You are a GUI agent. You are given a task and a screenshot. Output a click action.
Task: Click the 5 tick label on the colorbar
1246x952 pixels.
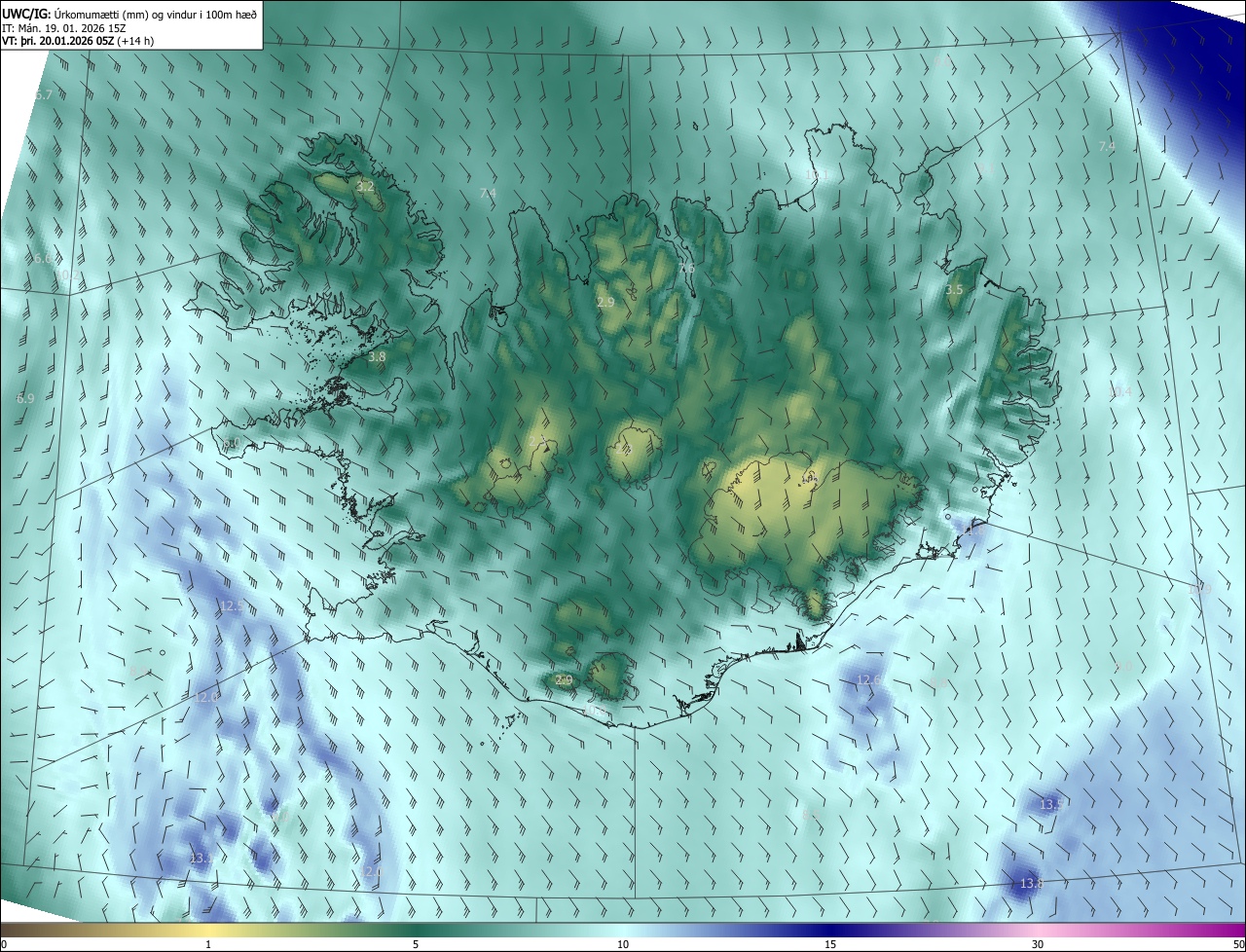tap(416, 944)
